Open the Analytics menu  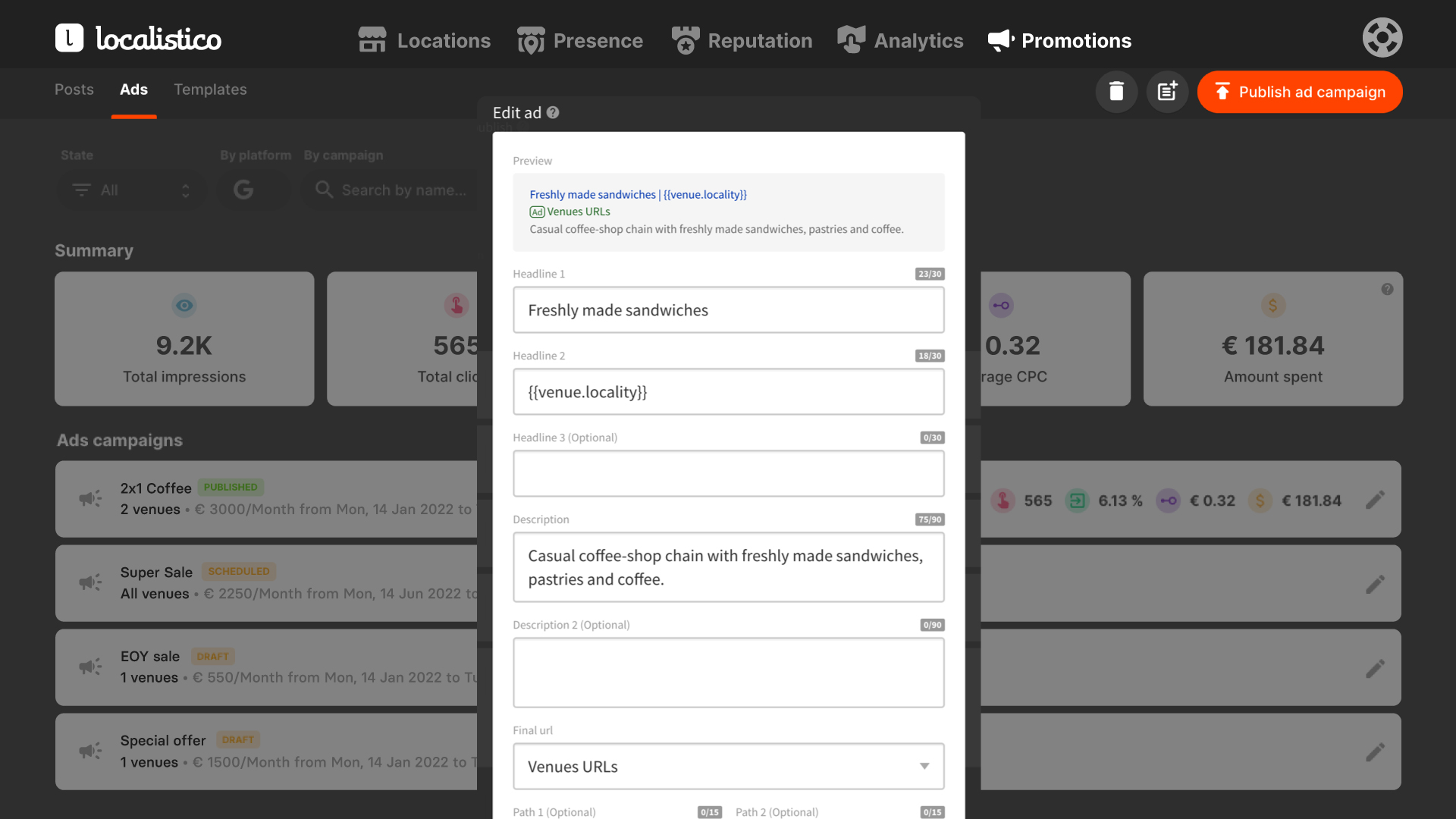click(x=900, y=40)
